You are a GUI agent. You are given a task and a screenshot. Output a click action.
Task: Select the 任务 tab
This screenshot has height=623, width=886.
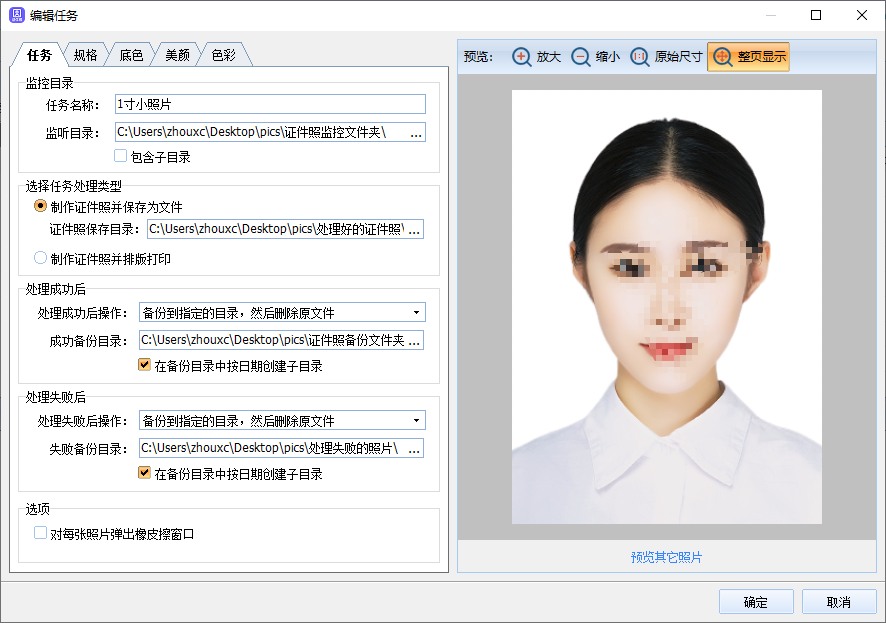39,54
